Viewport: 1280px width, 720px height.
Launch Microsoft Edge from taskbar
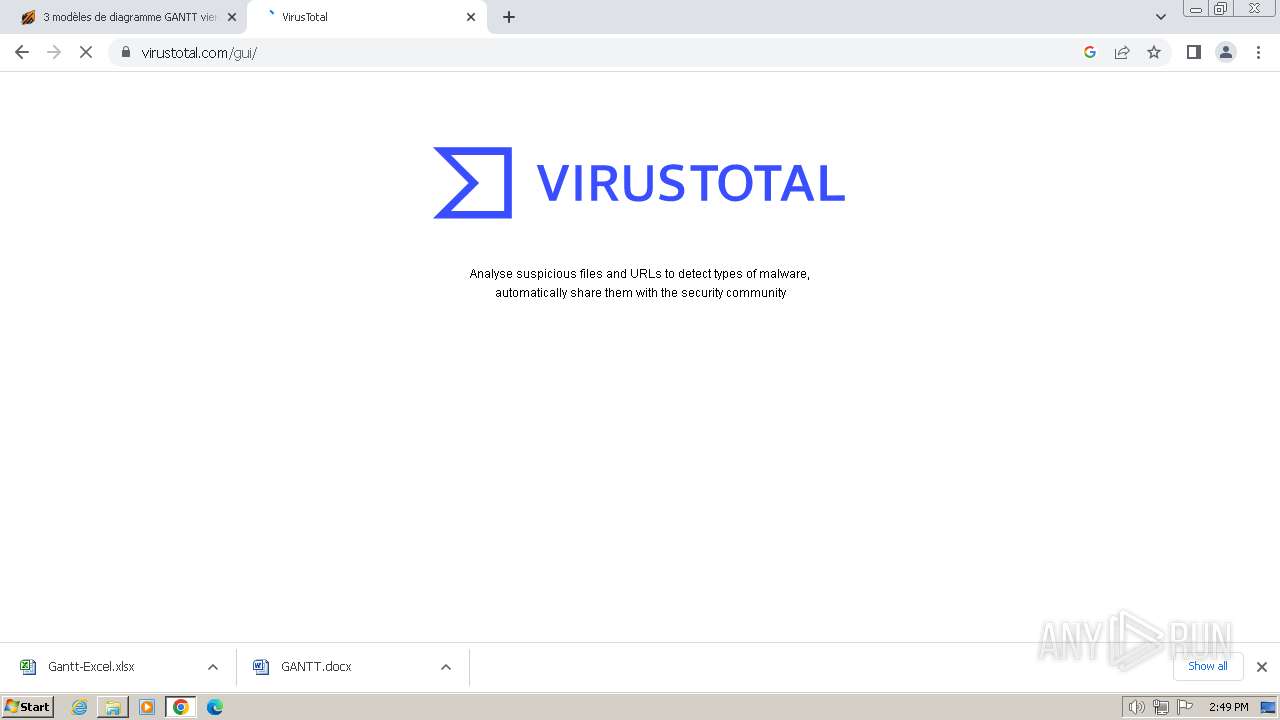click(x=215, y=707)
